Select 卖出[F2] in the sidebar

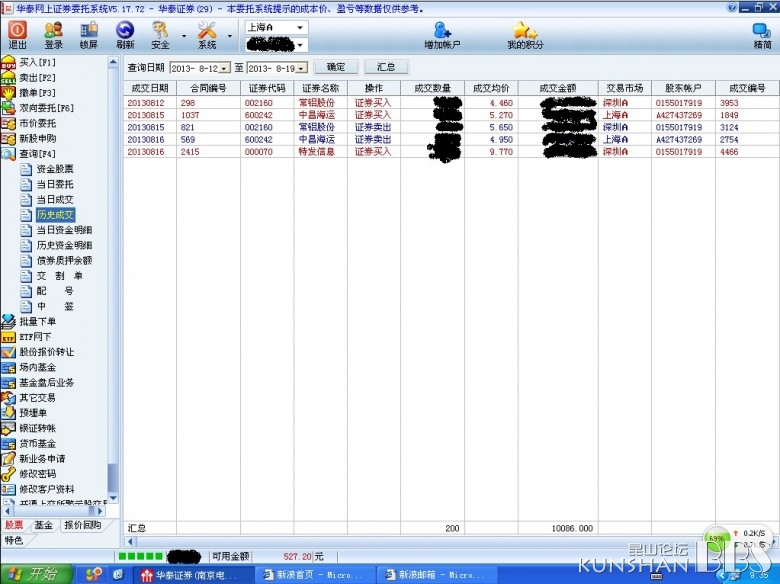click(37, 78)
